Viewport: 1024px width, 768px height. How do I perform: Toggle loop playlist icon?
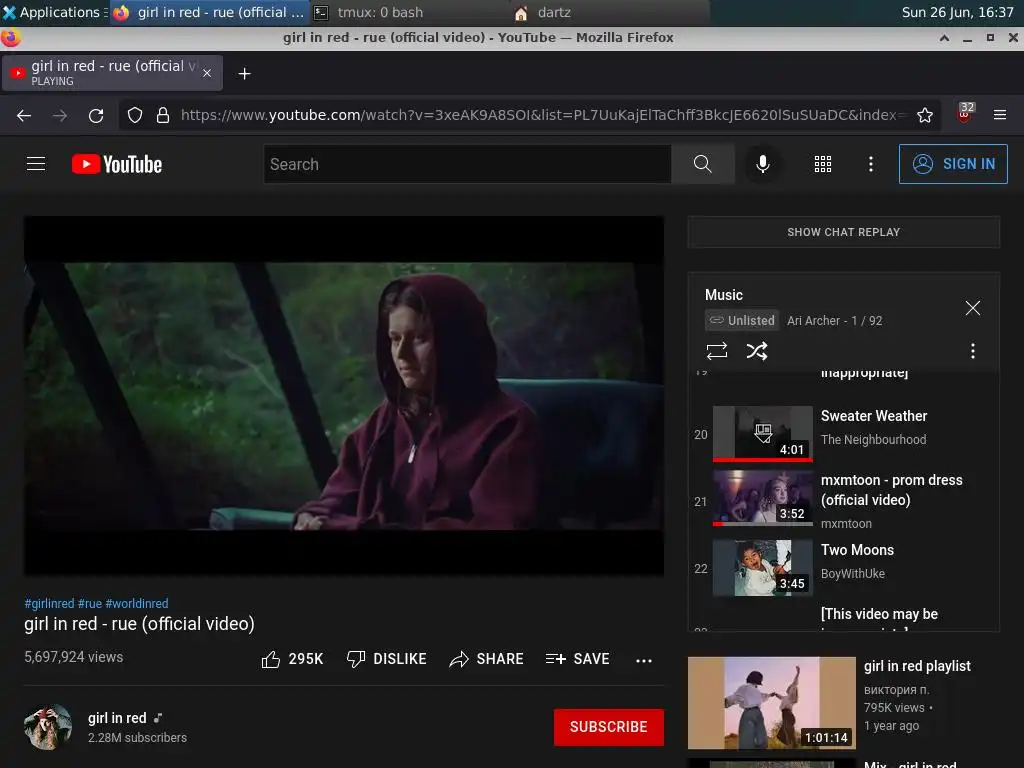[x=716, y=351]
